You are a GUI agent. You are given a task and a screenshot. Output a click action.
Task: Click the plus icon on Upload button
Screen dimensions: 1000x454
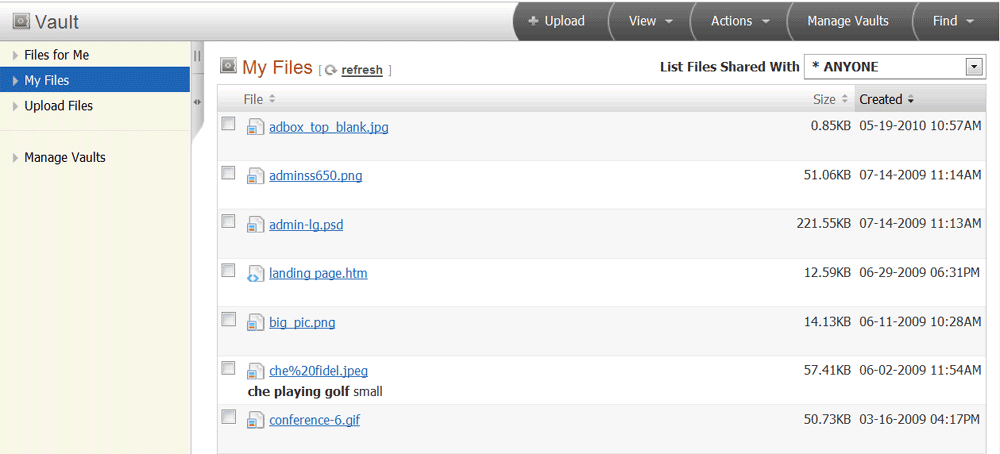(x=534, y=21)
